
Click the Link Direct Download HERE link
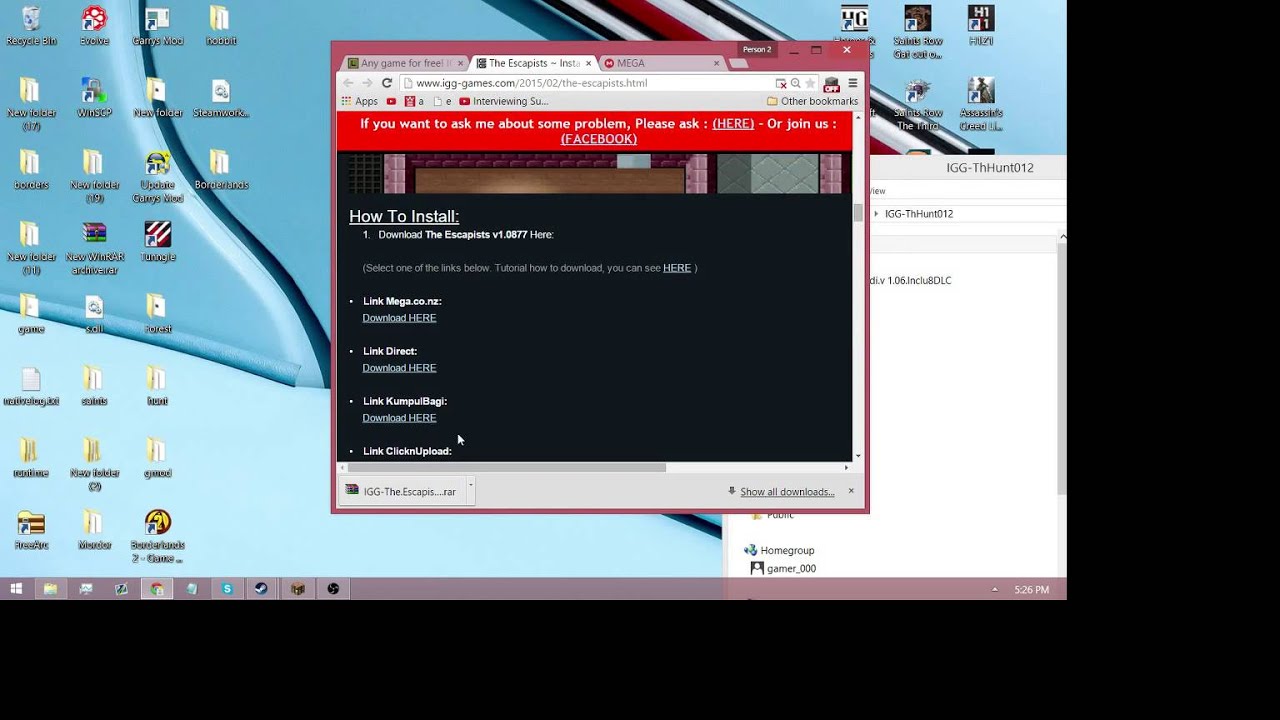point(399,368)
